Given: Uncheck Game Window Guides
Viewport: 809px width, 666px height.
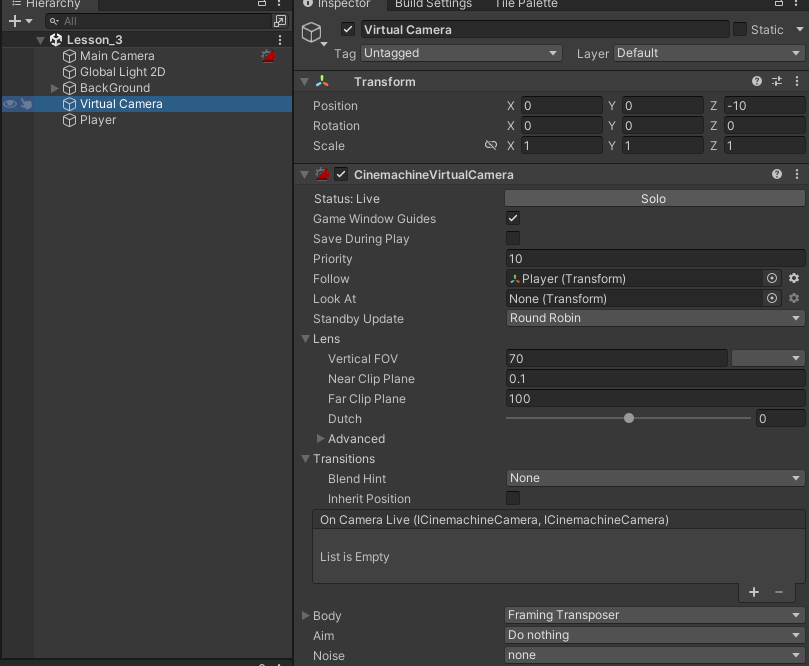Looking at the screenshot, I should (512, 218).
